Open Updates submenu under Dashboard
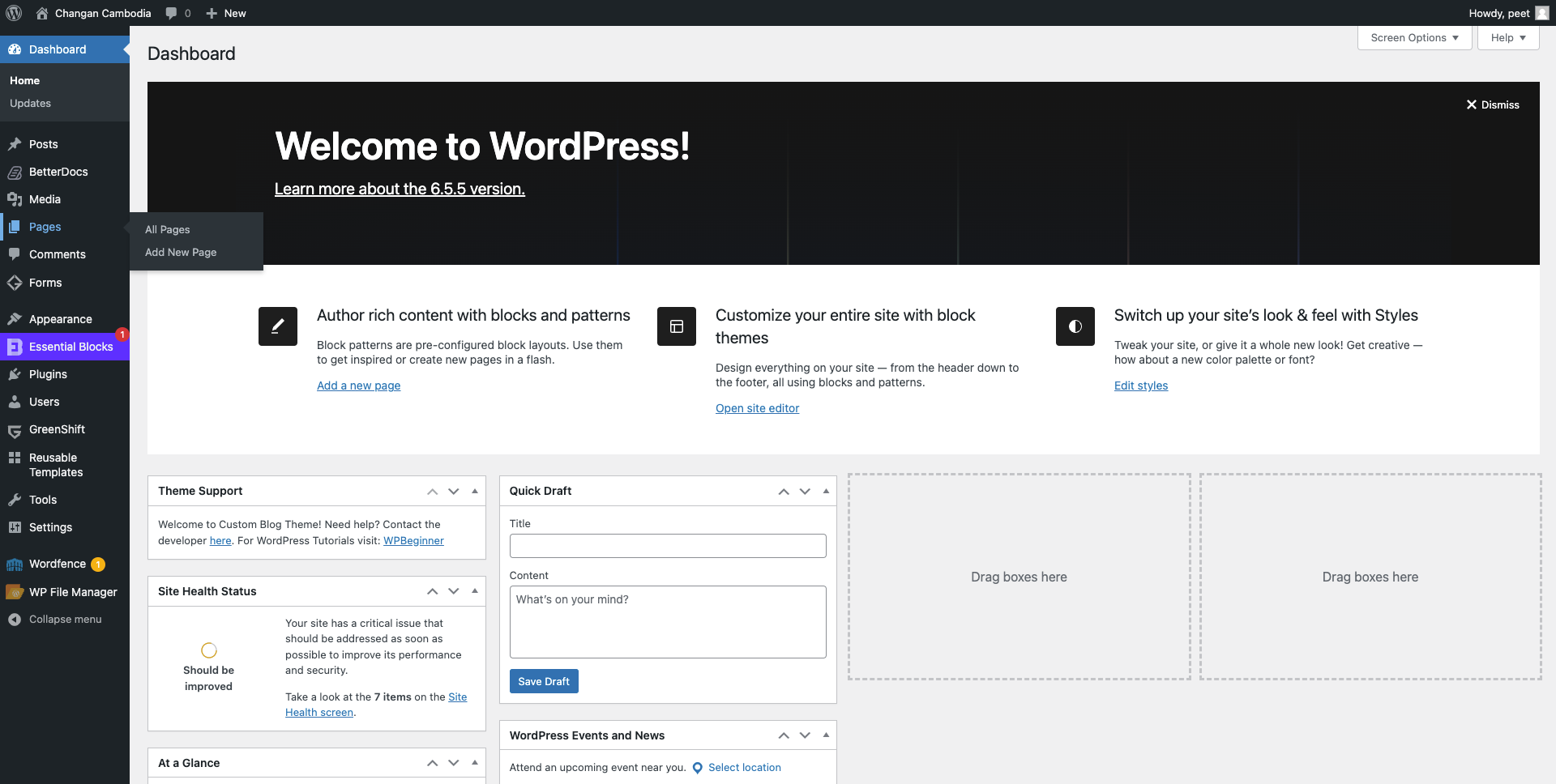 point(30,104)
